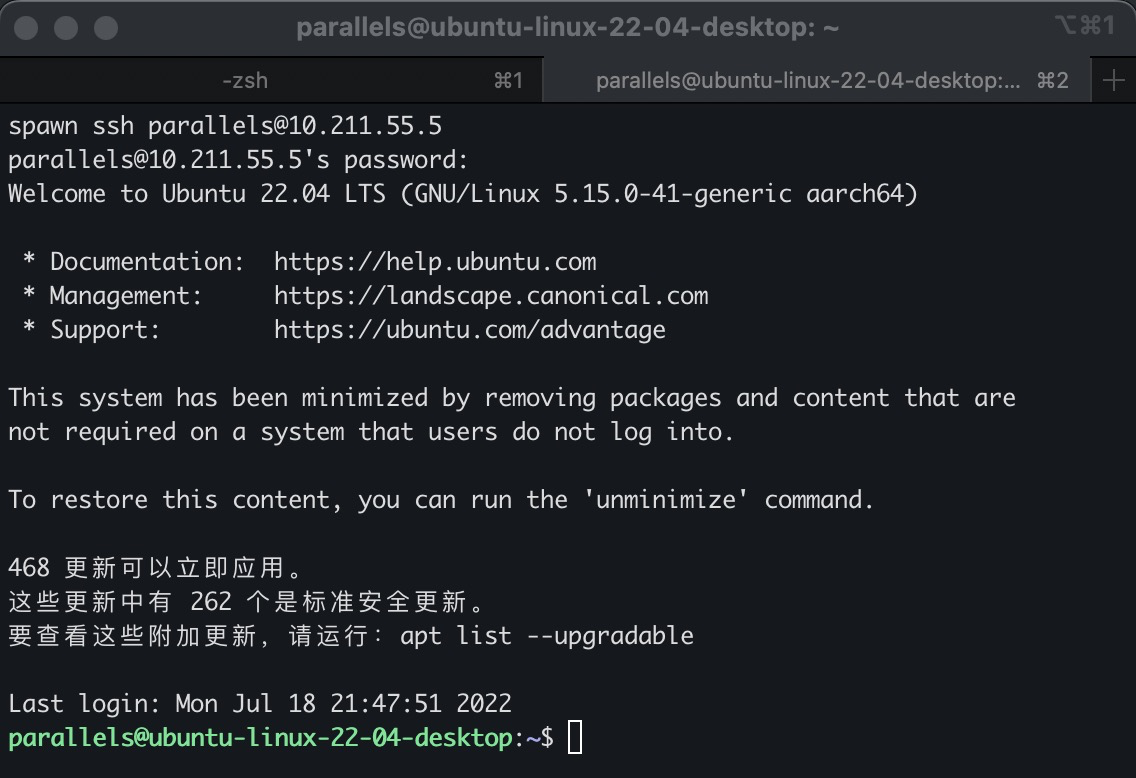Open the landscape.canonical.com management link
This screenshot has width=1136, height=778.
click(x=491, y=296)
